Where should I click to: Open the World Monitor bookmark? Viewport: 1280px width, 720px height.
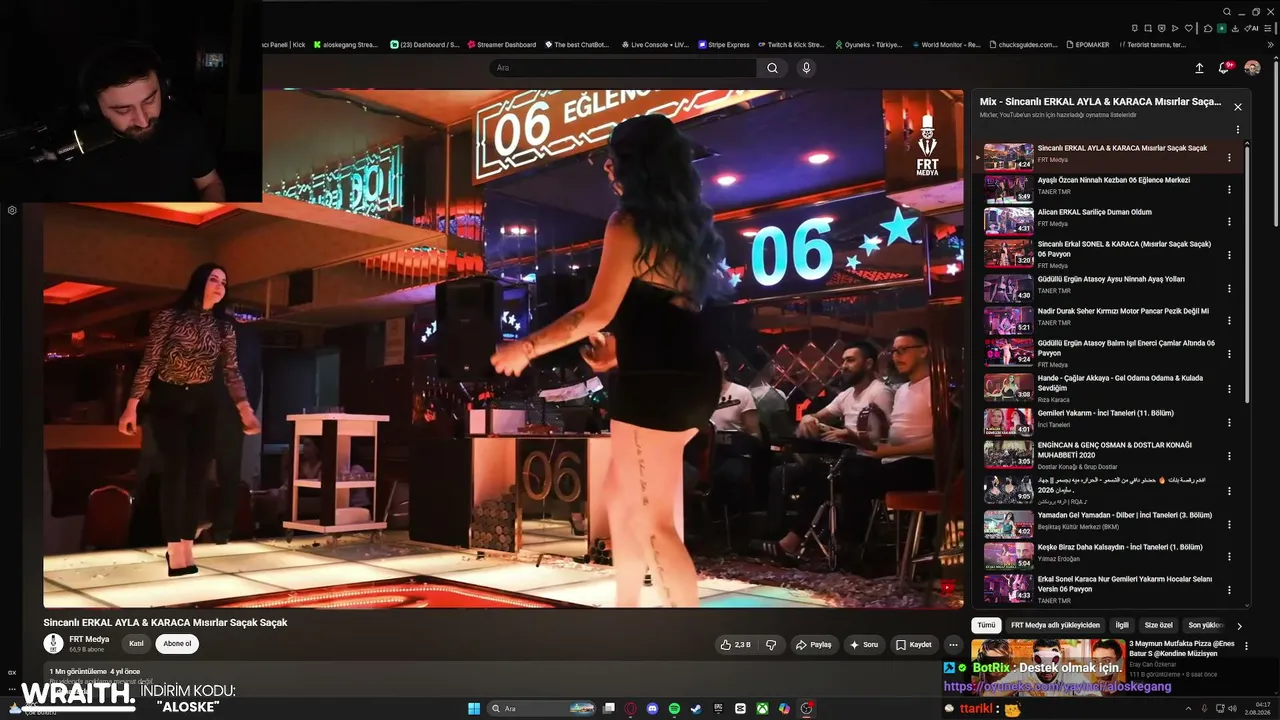point(945,45)
